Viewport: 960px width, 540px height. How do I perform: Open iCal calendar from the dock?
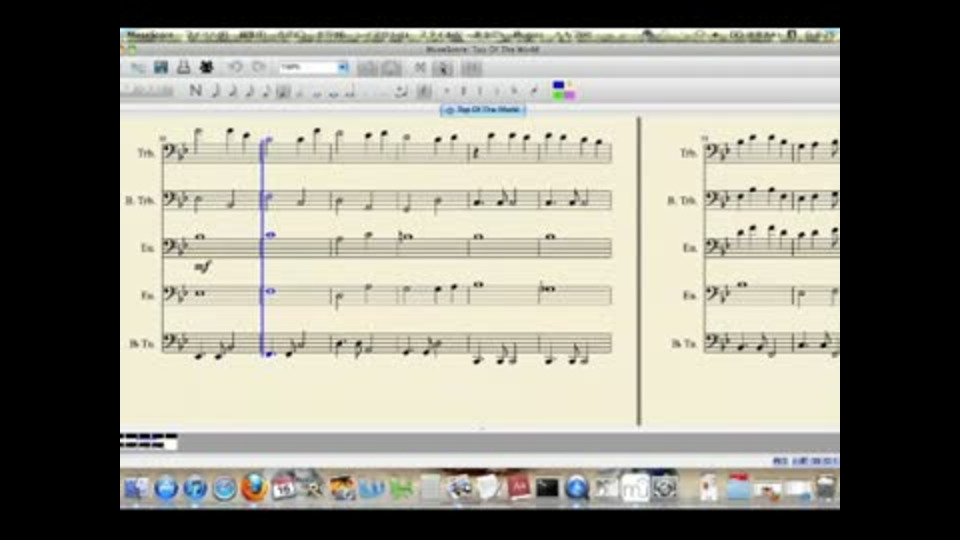283,488
